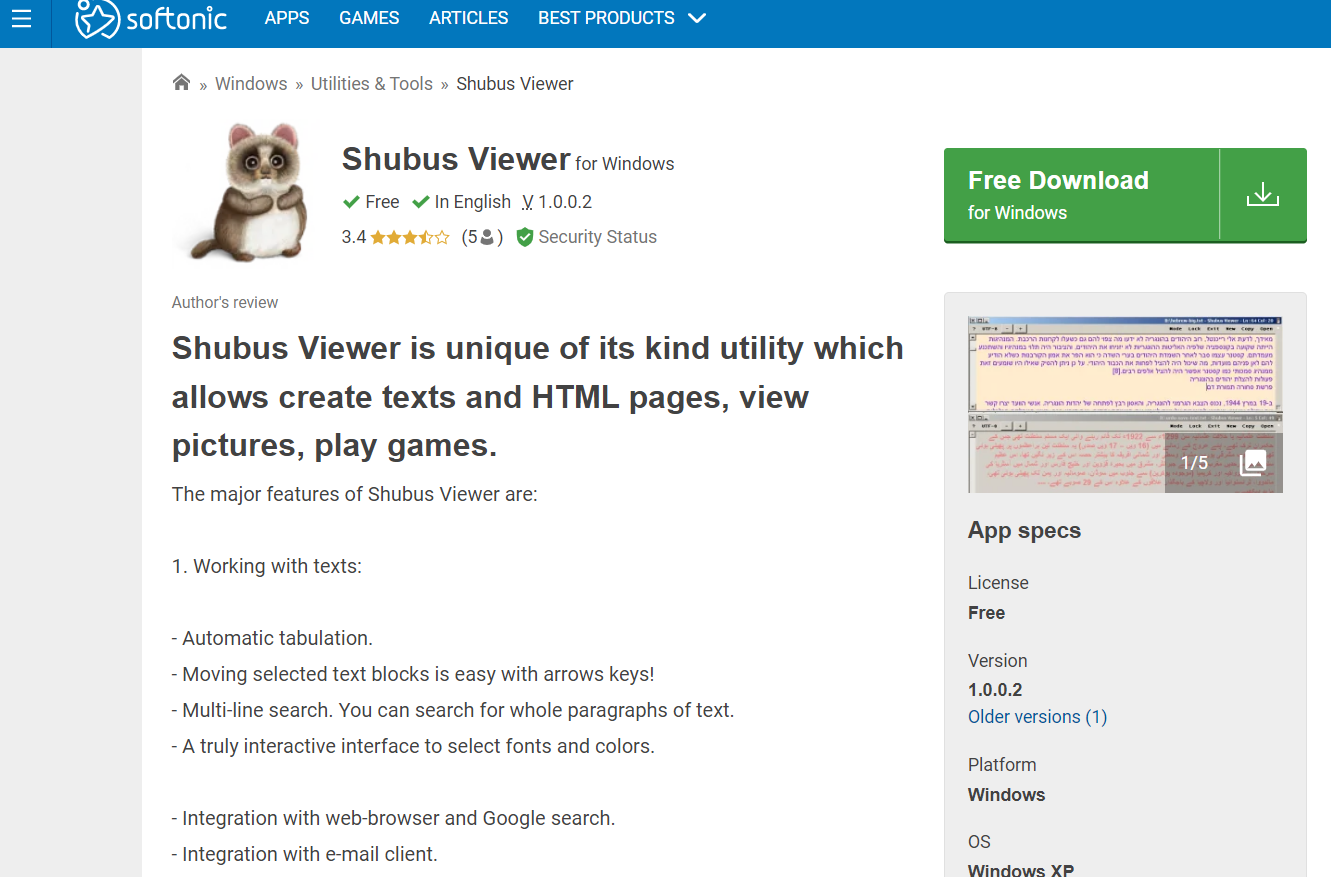Expand the BEST PRODUCTS dropdown

(x=622, y=18)
